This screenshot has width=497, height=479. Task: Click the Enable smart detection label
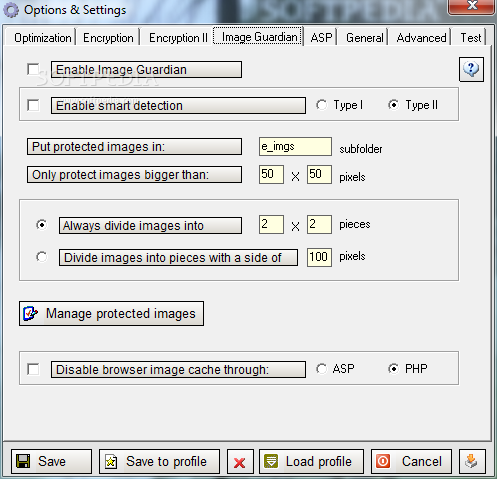178,106
